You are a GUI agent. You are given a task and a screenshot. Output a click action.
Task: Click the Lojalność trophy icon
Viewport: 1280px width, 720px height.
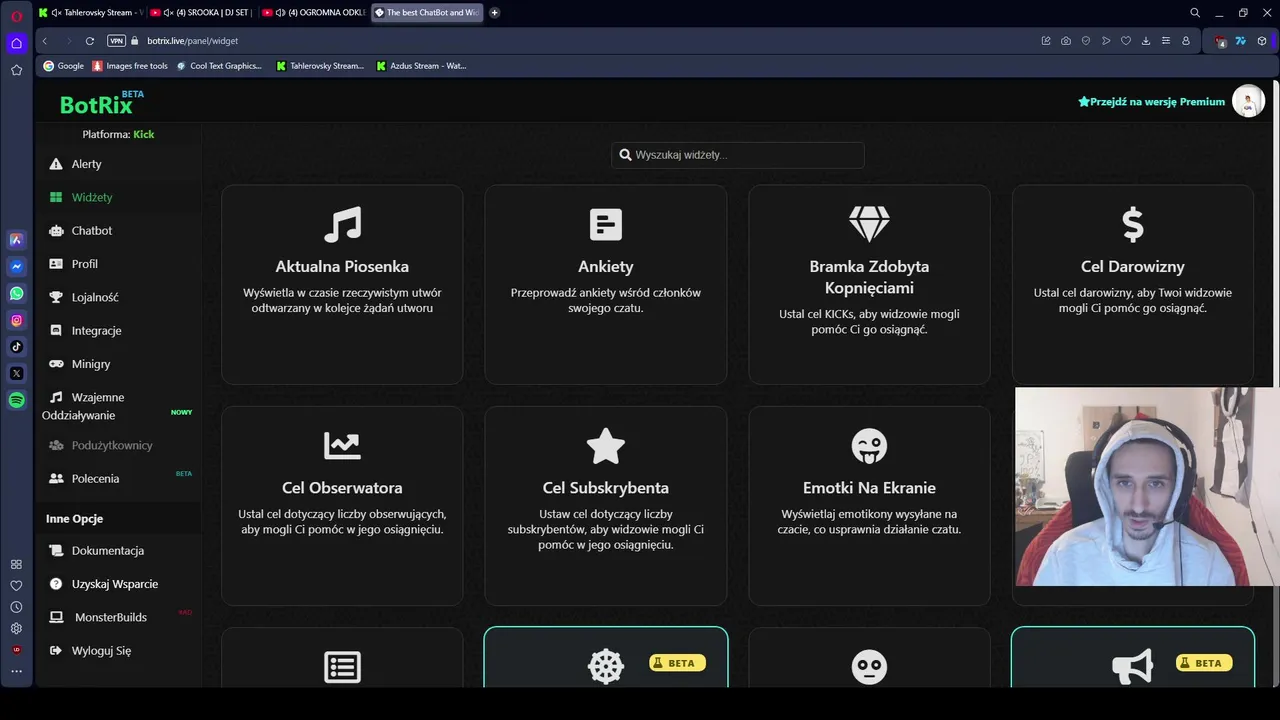(x=56, y=297)
